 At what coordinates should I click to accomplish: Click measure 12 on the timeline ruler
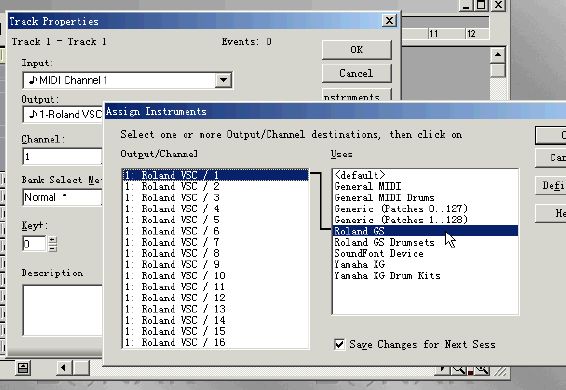tap(471, 34)
